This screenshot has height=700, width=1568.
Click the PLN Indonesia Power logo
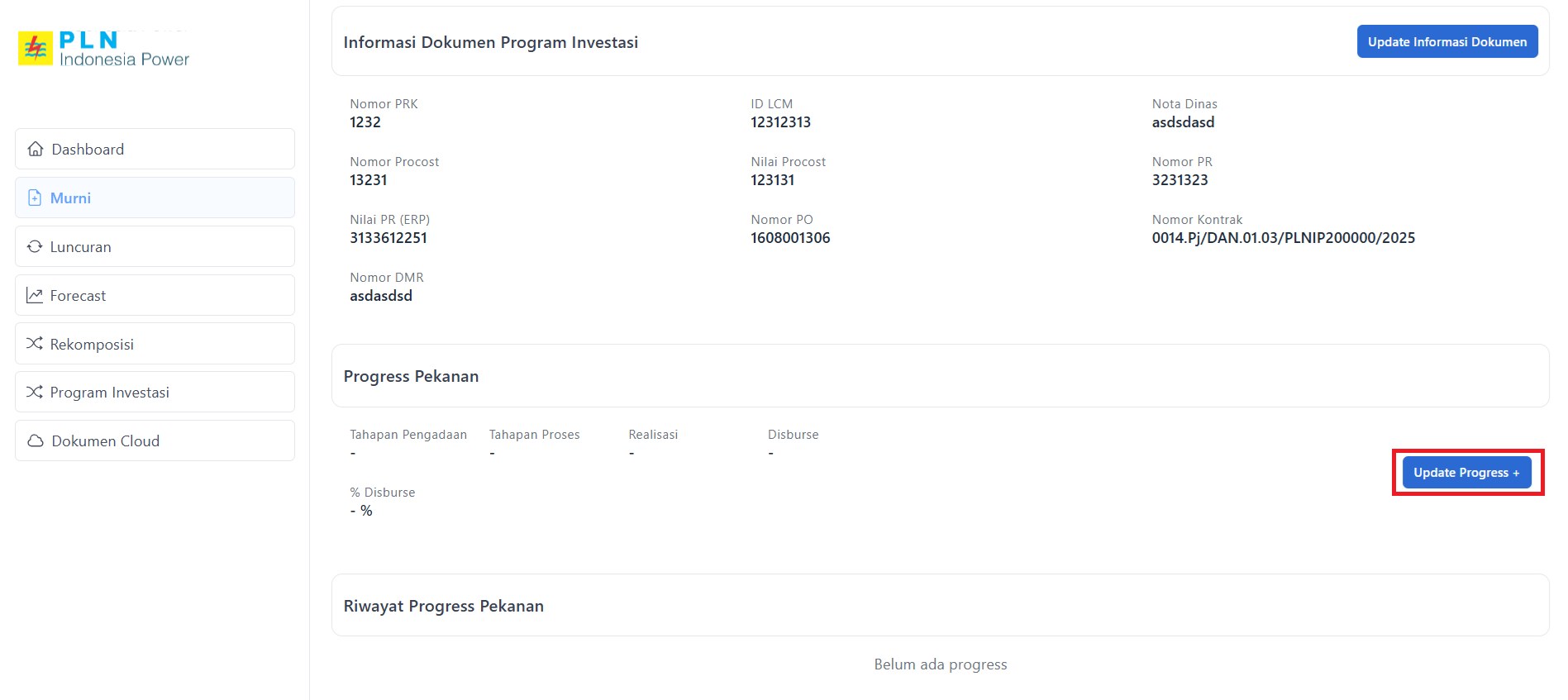tap(104, 50)
